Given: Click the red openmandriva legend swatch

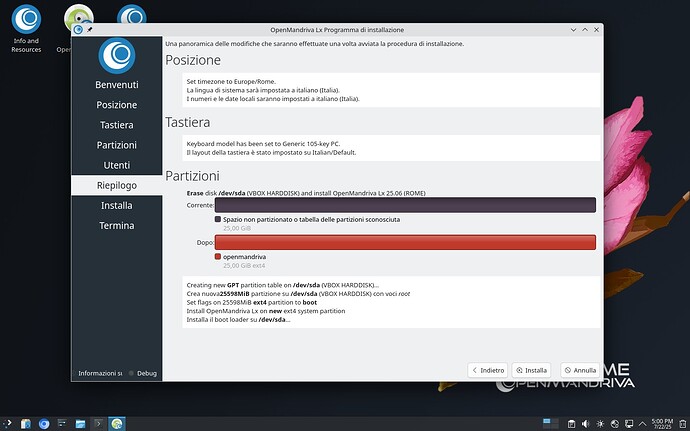Looking at the screenshot, I should point(218,257).
